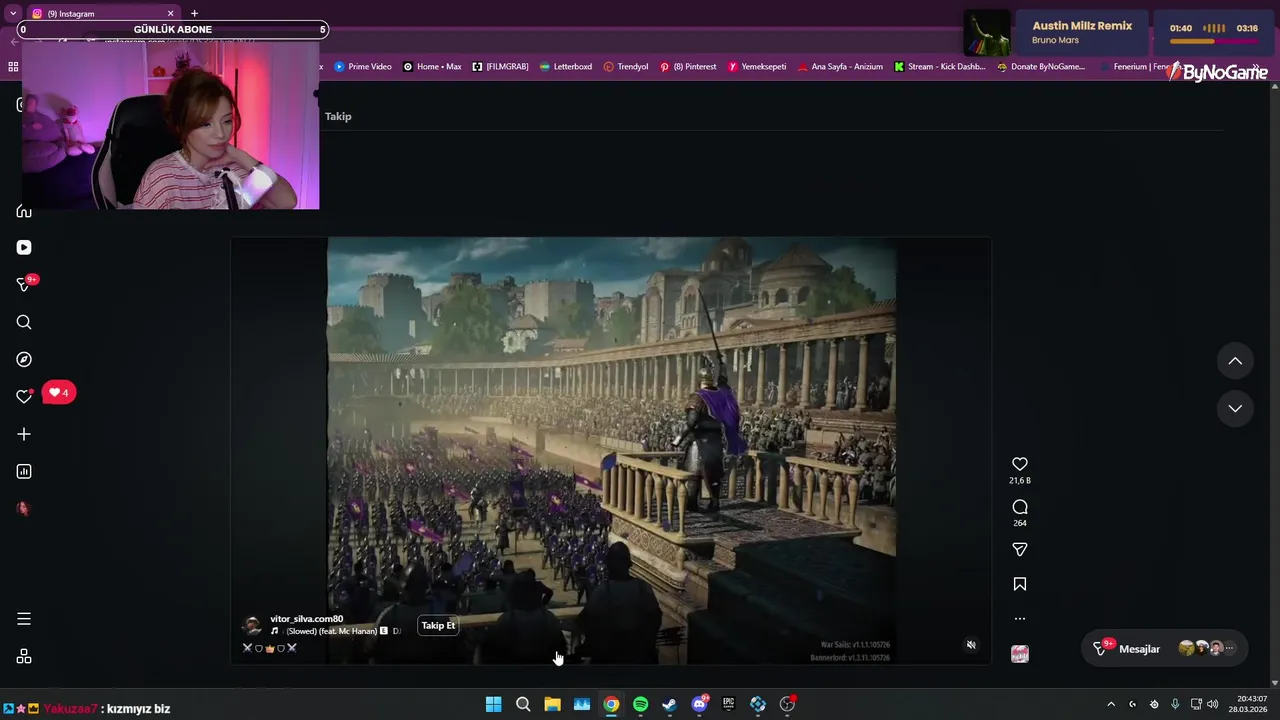Open profile avatar in Instagram sidebar

[24, 508]
